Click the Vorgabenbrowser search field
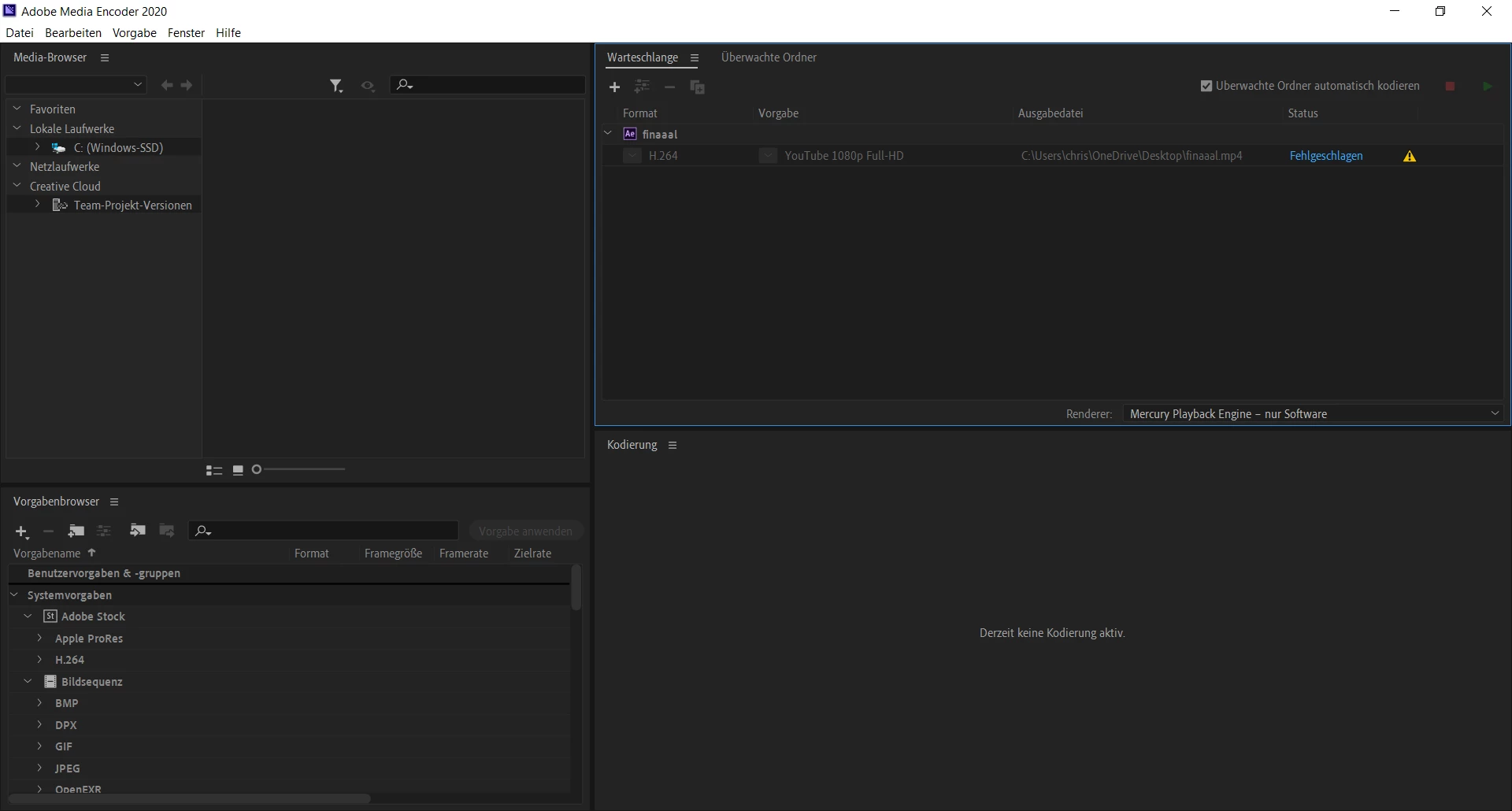The width and height of the screenshot is (1512, 811). 324,531
